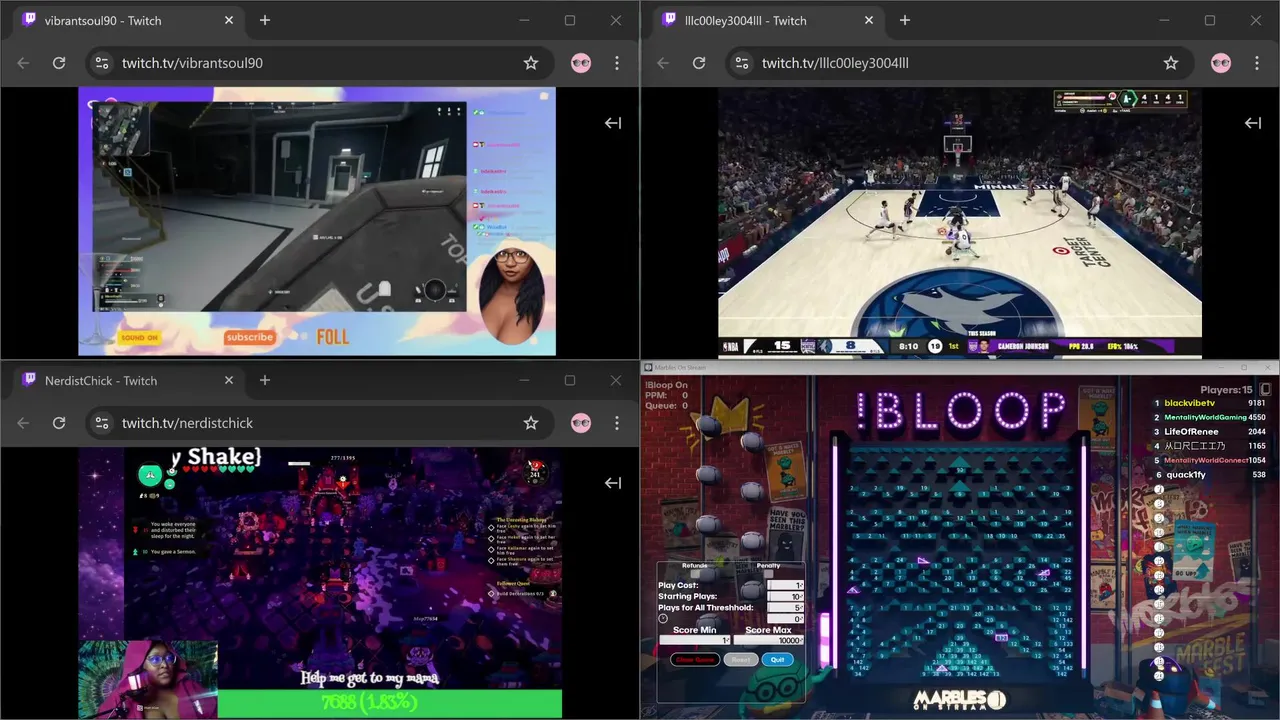Viewport: 1280px width, 720px height.
Task: Select the NerdistChick - Twitch tab
Action: pyautogui.click(x=128, y=380)
